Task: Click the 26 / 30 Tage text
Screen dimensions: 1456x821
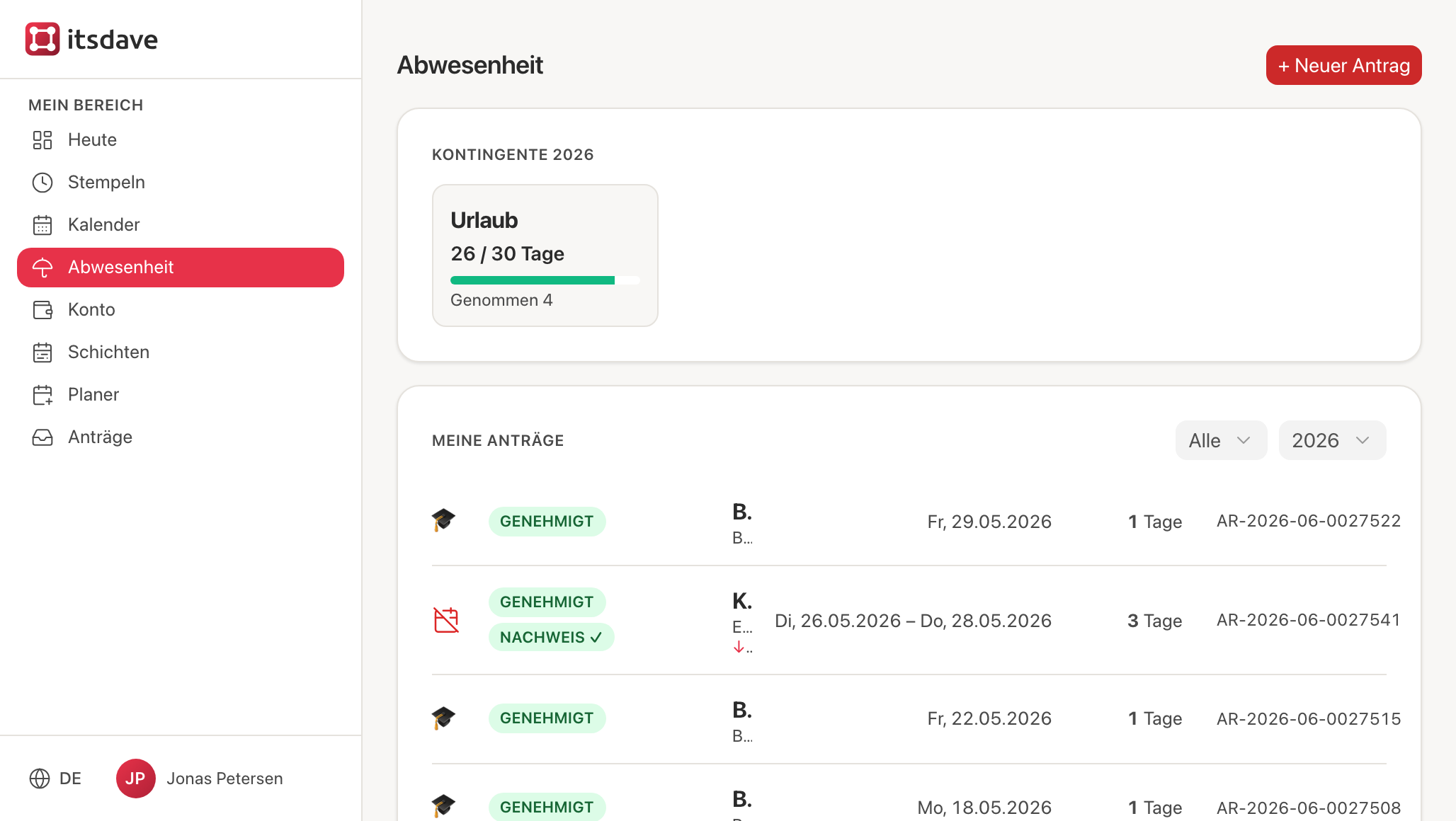Action: tap(507, 253)
